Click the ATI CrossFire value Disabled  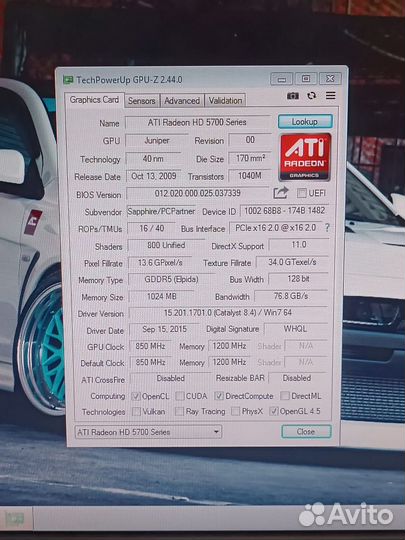(170, 378)
